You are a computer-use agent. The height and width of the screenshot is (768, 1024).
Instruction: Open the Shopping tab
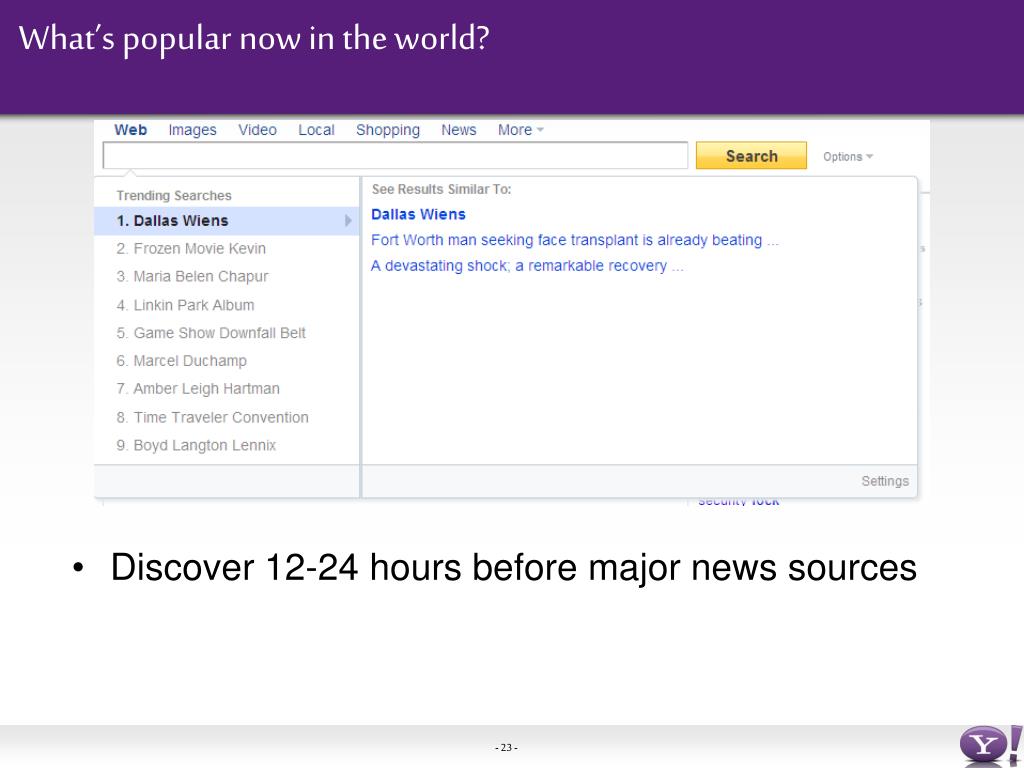pyautogui.click(x=387, y=130)
